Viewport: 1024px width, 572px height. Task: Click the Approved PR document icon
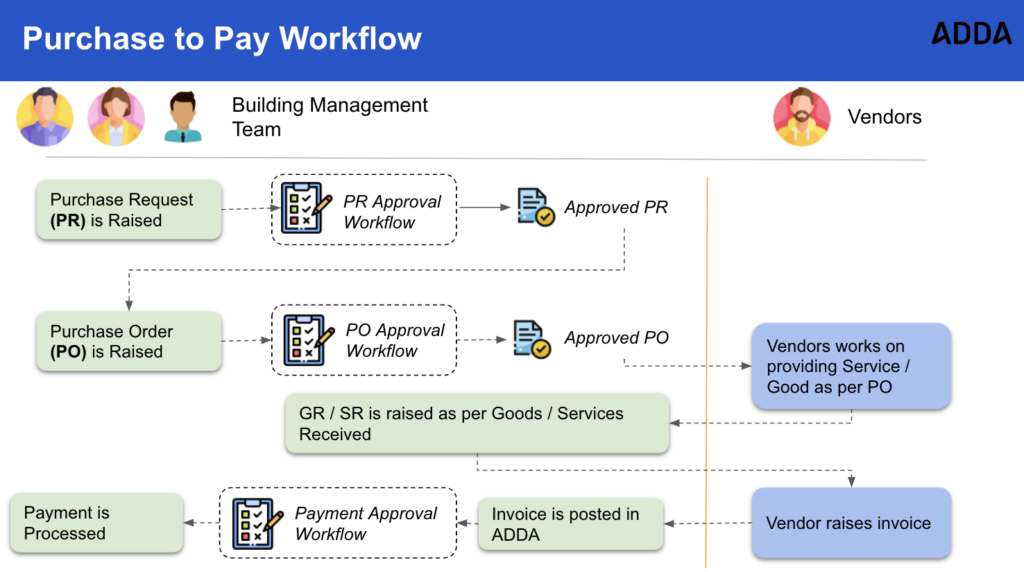(536, 207)
